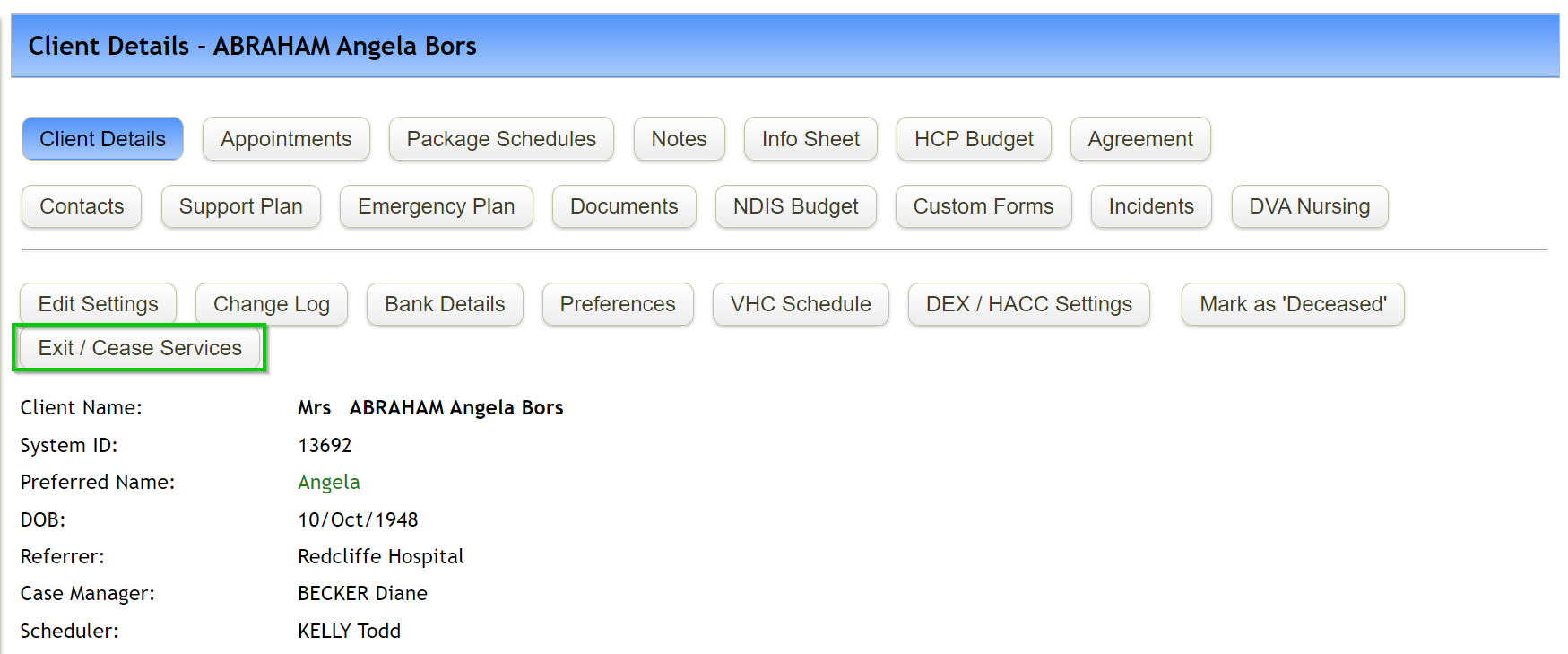The image size is (1568, 654).
Task: Click the preferred name Angela link
Action: (x=329, y=483)
